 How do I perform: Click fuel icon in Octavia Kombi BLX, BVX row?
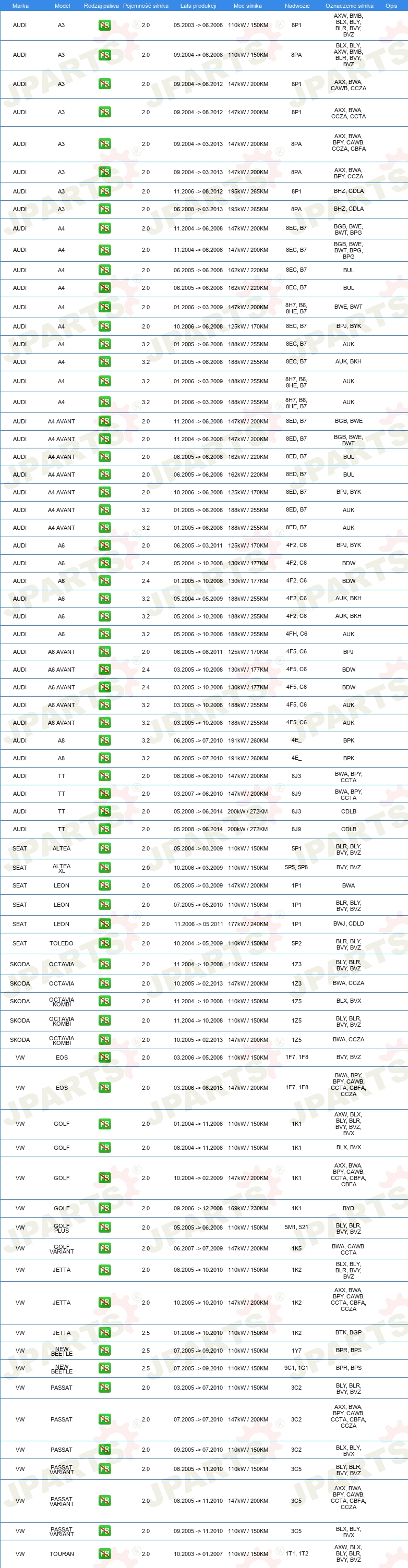105,1002
